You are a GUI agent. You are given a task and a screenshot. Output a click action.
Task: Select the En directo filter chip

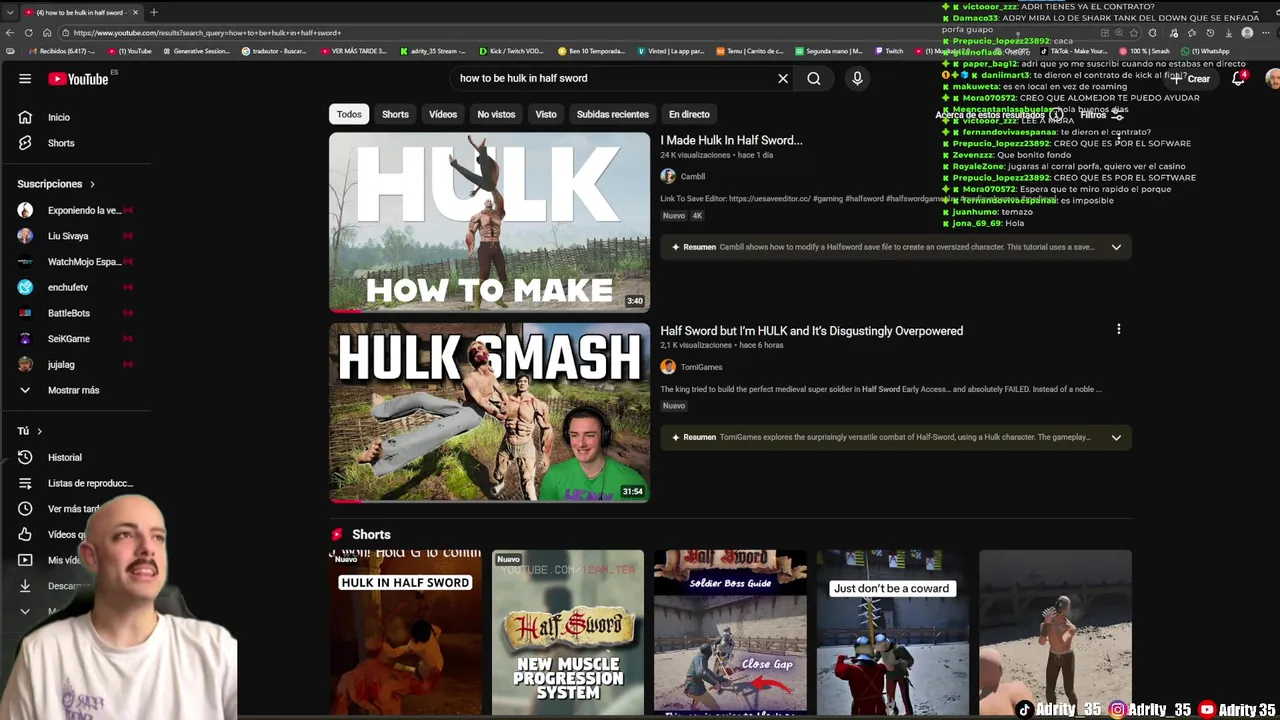coord(689,114)
